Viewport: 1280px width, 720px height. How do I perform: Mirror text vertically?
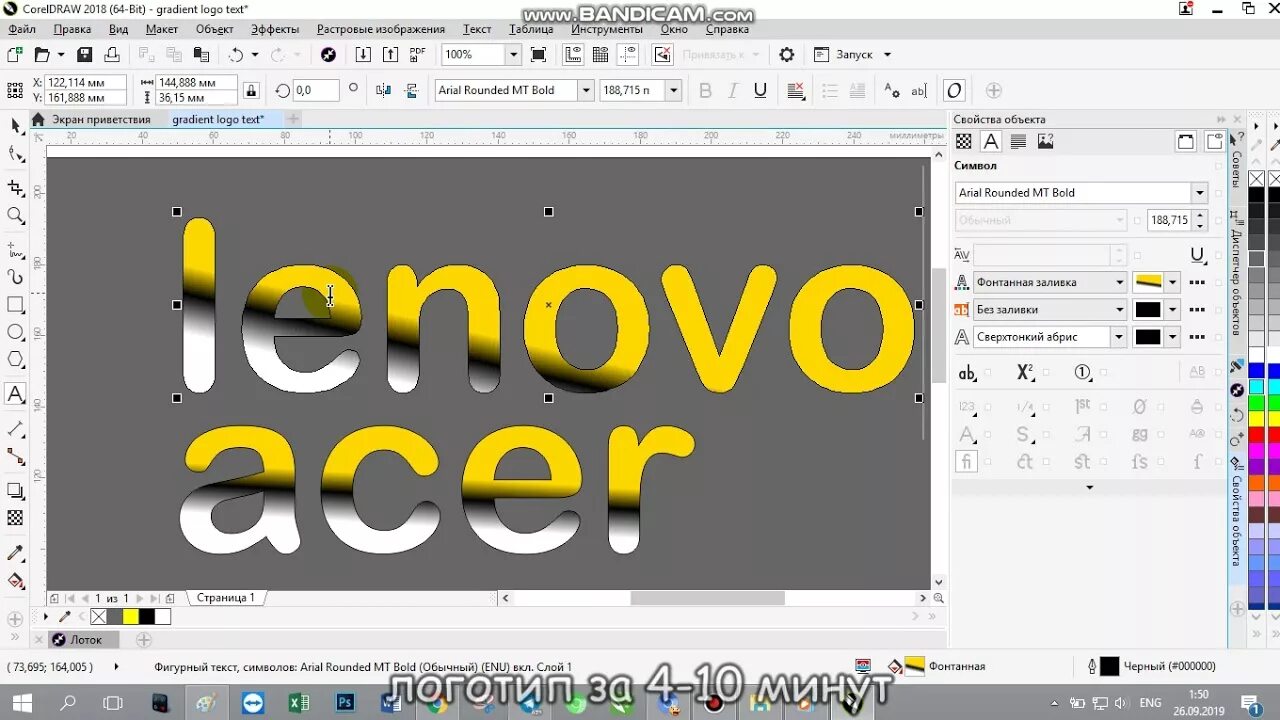(x=411, y=90)
